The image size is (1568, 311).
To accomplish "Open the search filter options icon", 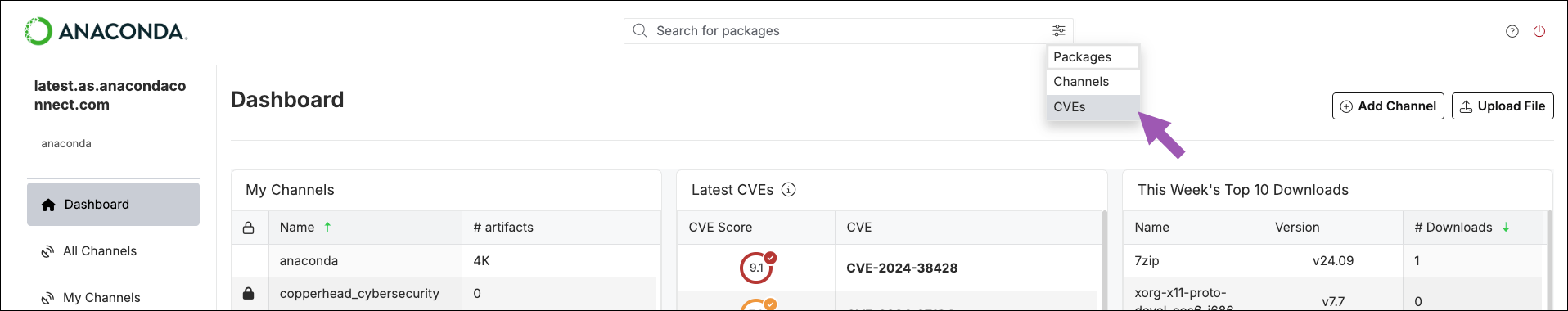I will click(1058, 30).
